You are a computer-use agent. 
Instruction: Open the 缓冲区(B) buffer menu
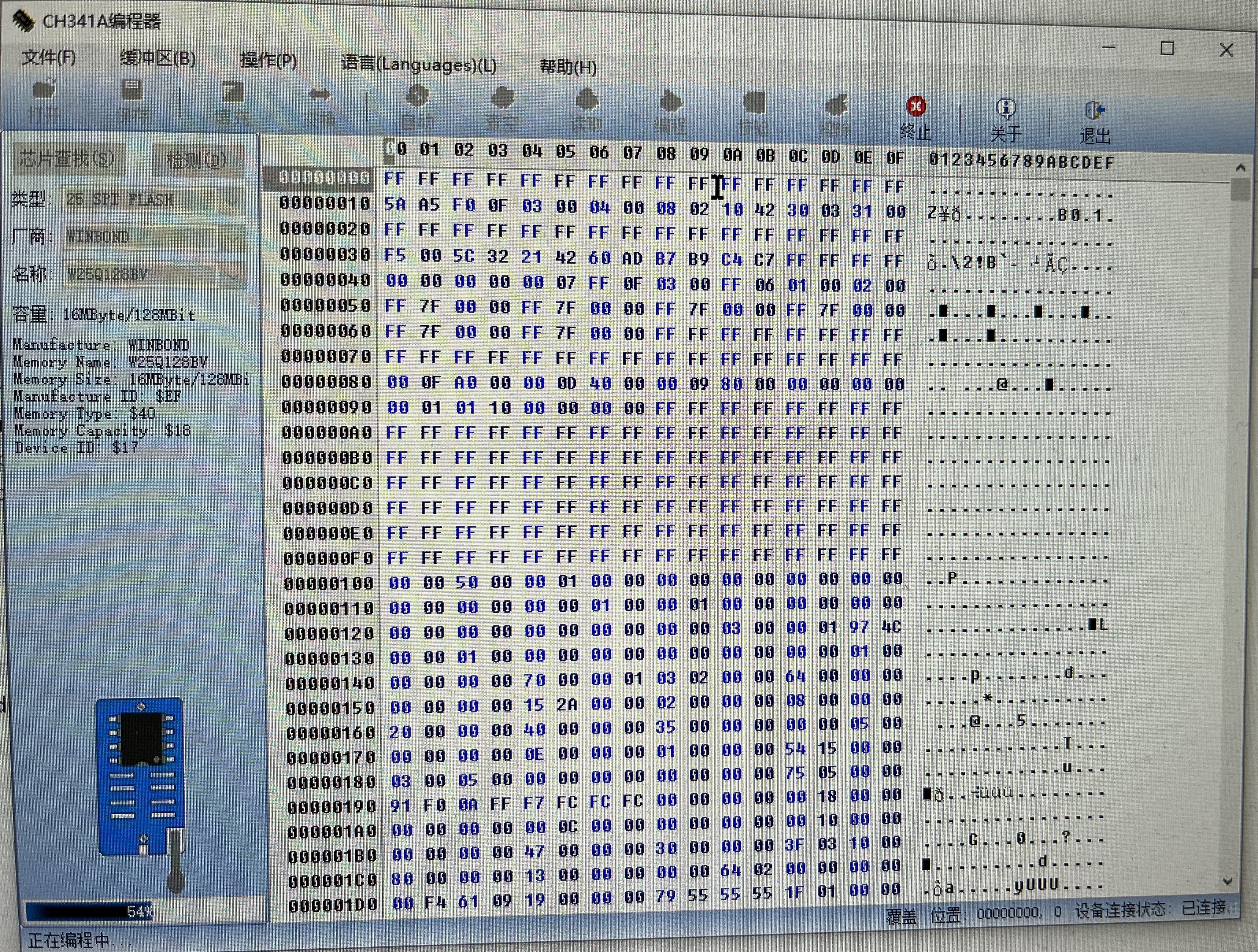coord(158,59)
